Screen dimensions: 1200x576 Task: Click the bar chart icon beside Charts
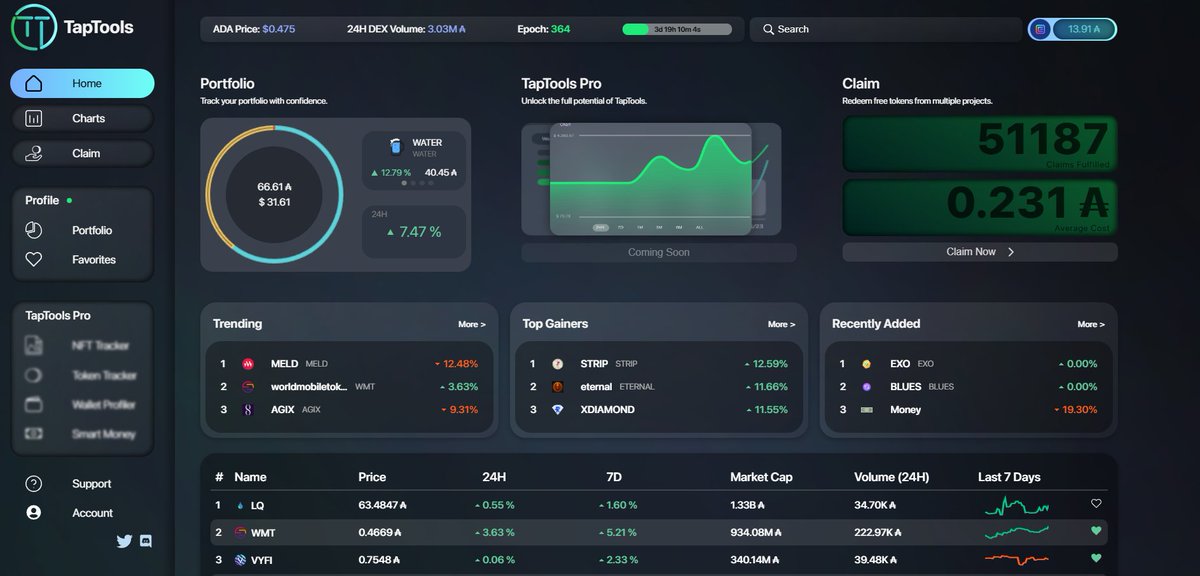point(34,118)
